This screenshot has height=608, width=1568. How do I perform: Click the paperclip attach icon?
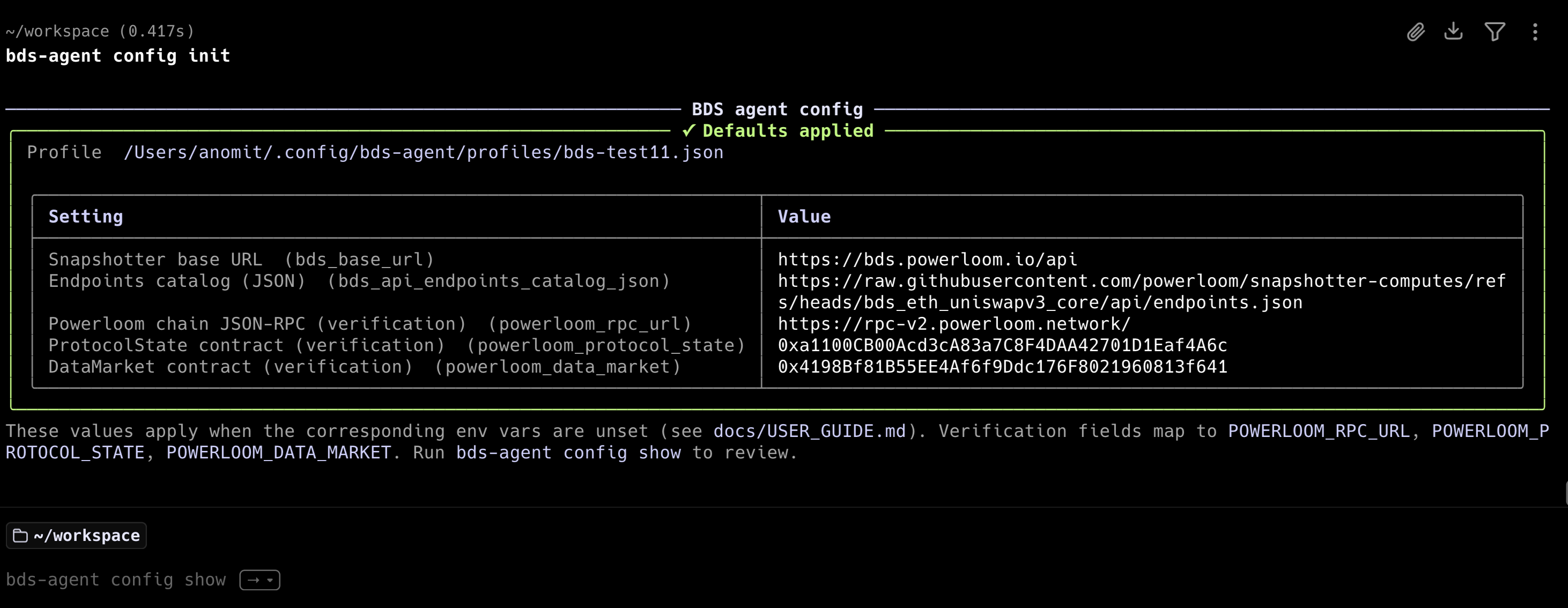pyautogui.click(x=1416, y=32)
